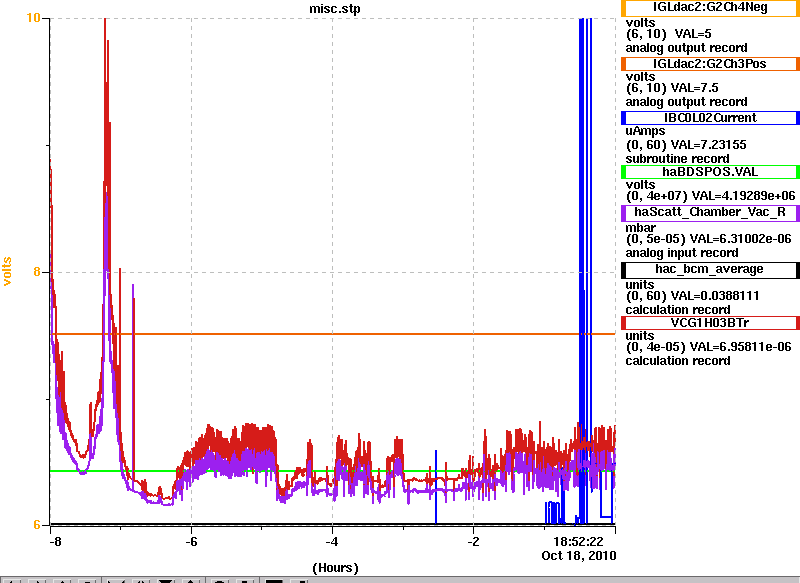Select the haScatt_Chamber_Vac_R legend label
The width and height of the screenshot is (800, 583).
(710, 212)
